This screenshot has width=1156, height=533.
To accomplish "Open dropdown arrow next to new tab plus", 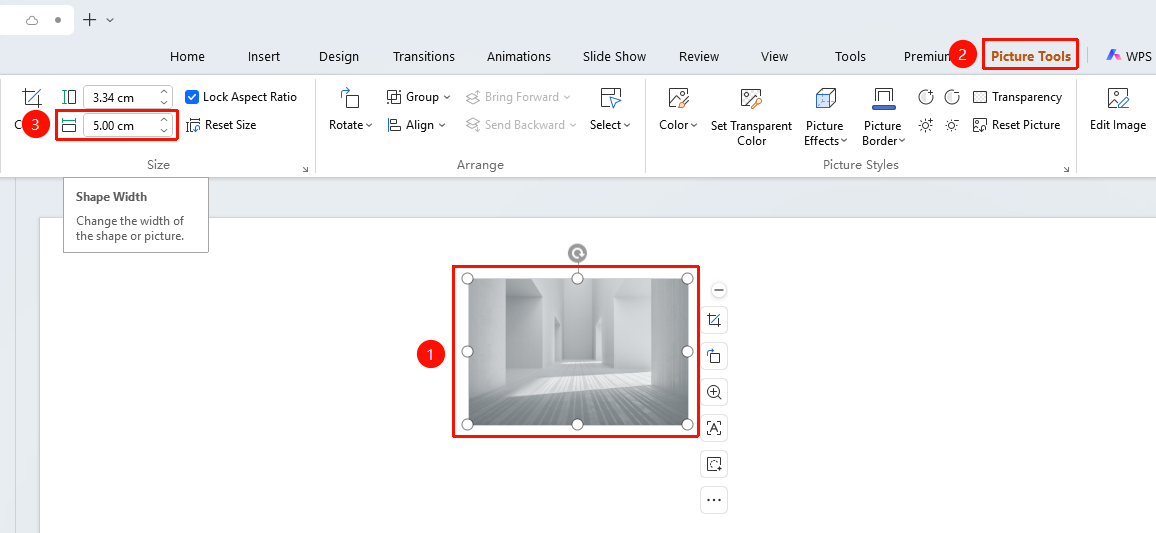I will coord(110,21).
